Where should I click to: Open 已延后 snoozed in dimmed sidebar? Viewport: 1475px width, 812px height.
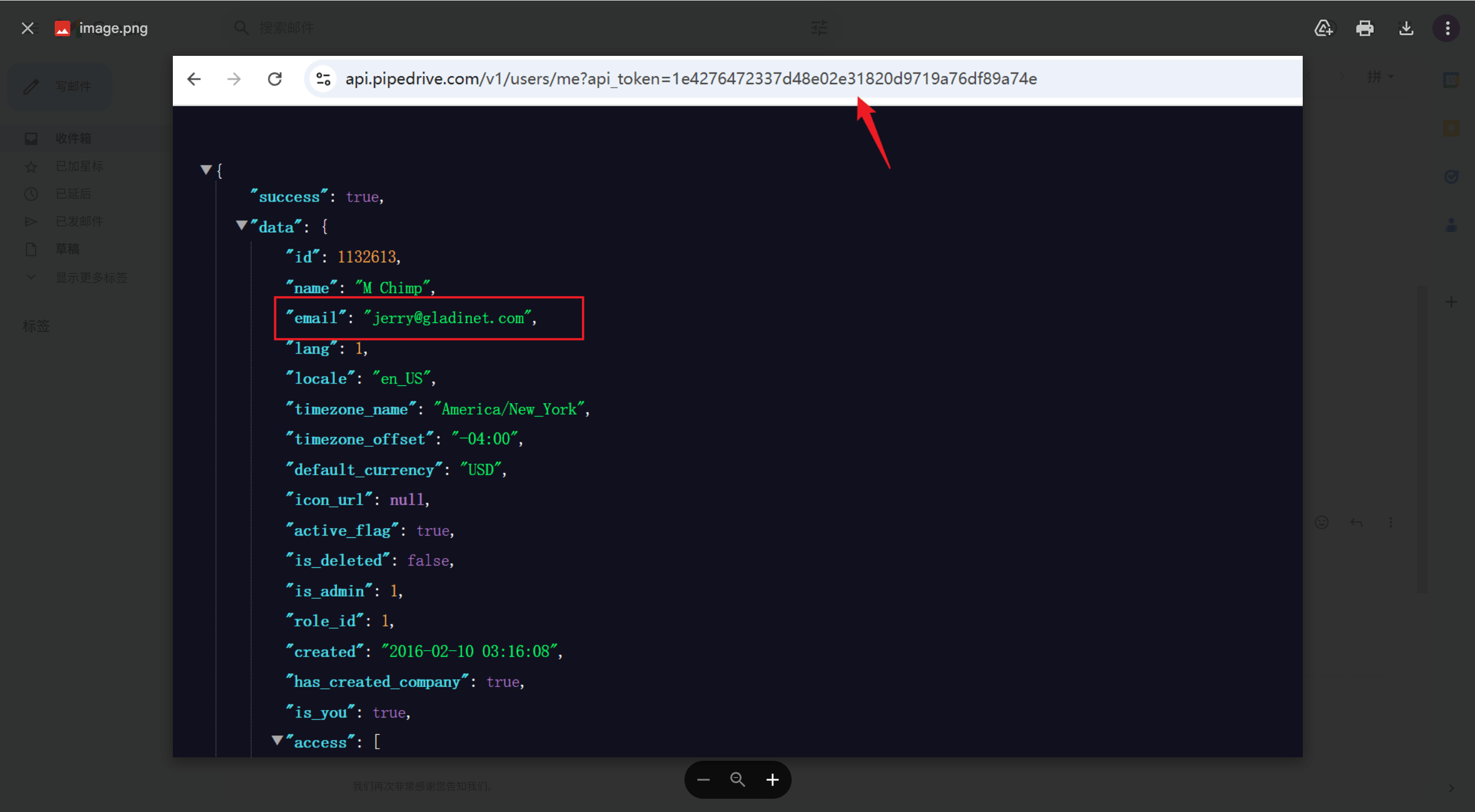click(73, 194)
